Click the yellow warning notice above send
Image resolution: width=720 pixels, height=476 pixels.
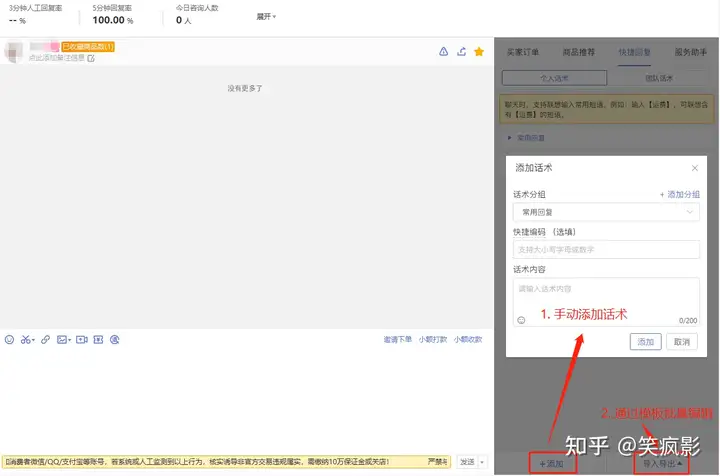226,462
